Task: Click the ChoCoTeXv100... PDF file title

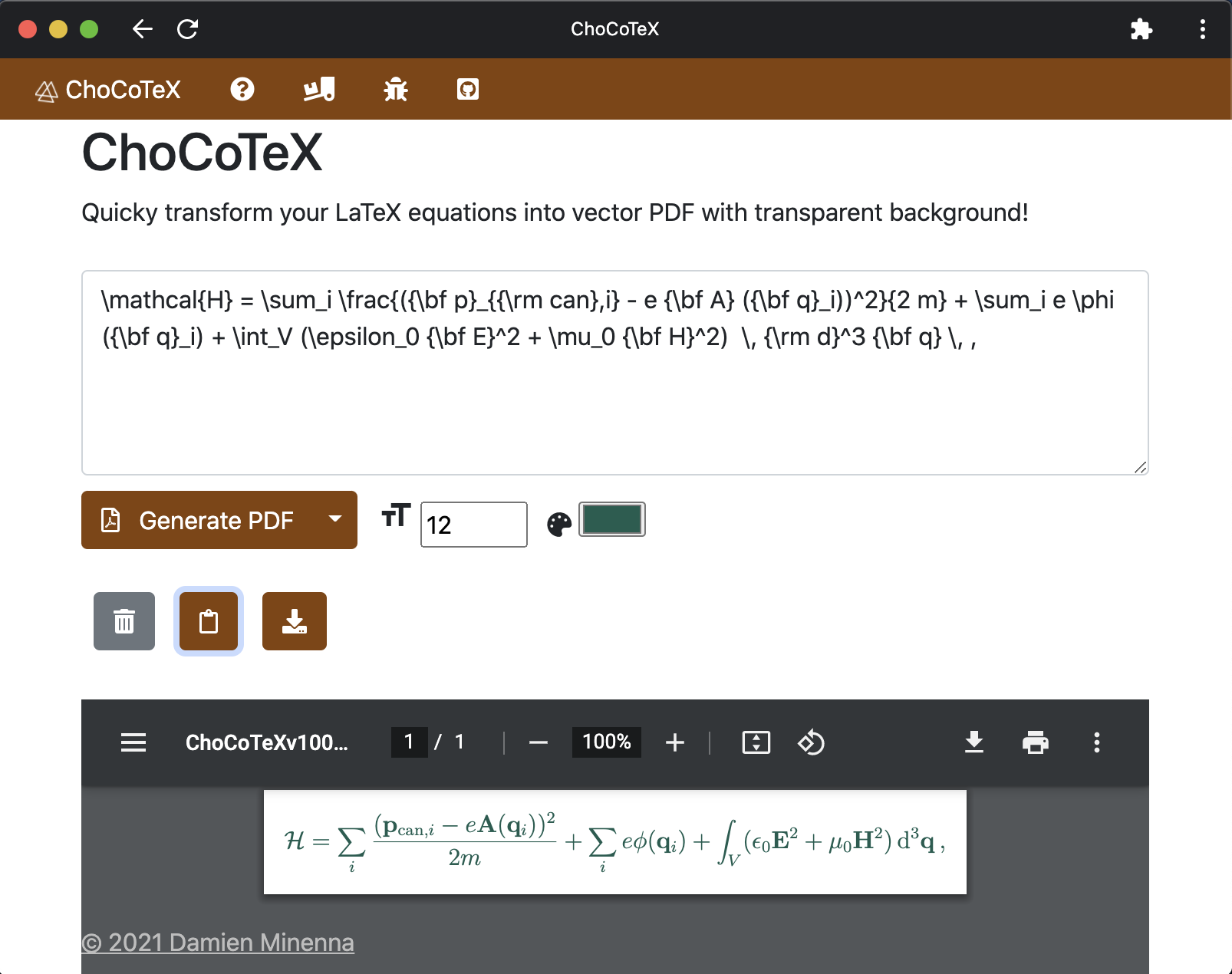Action: (267, 742)
